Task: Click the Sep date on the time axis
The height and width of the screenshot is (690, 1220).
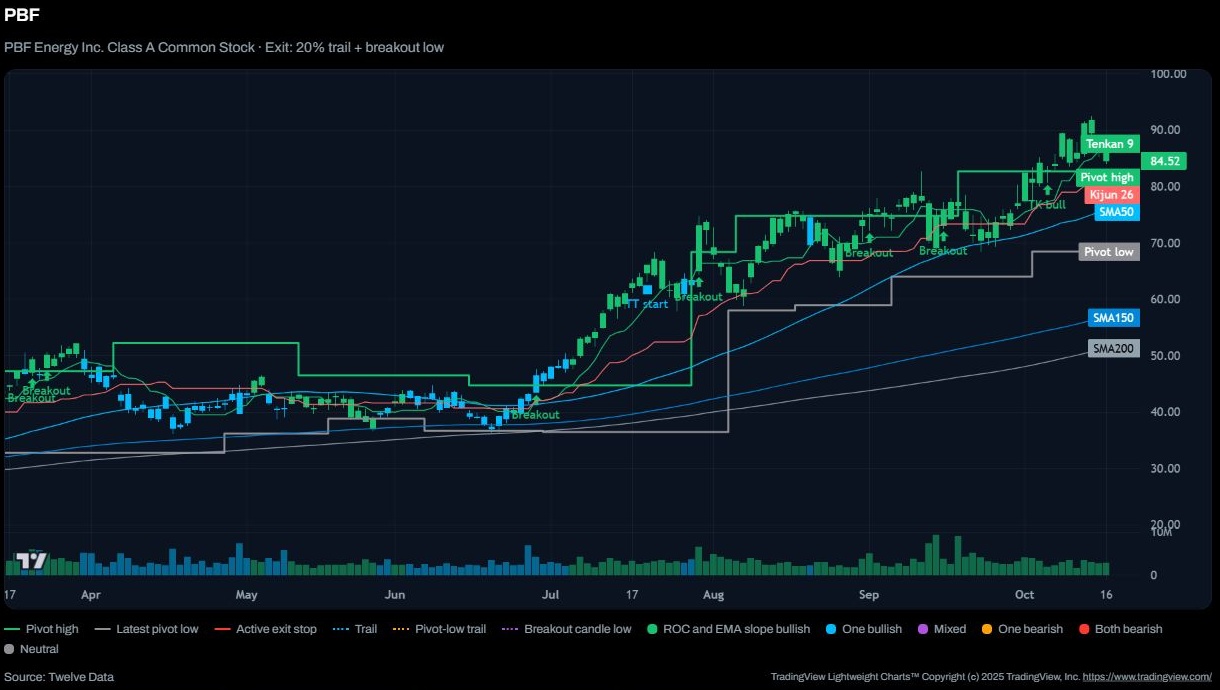Action: point(868,595)
